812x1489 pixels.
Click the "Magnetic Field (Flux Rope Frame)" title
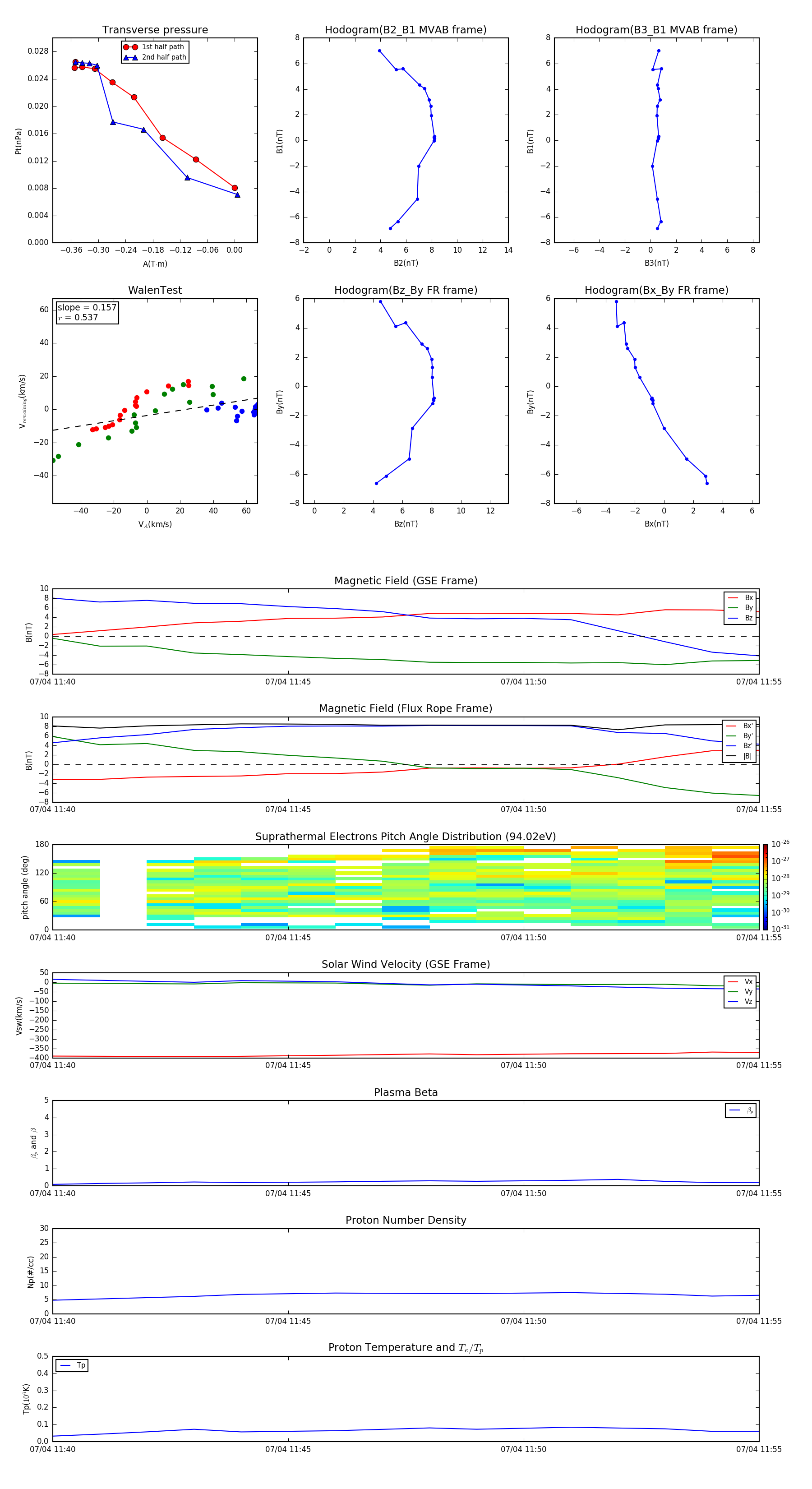406,709
